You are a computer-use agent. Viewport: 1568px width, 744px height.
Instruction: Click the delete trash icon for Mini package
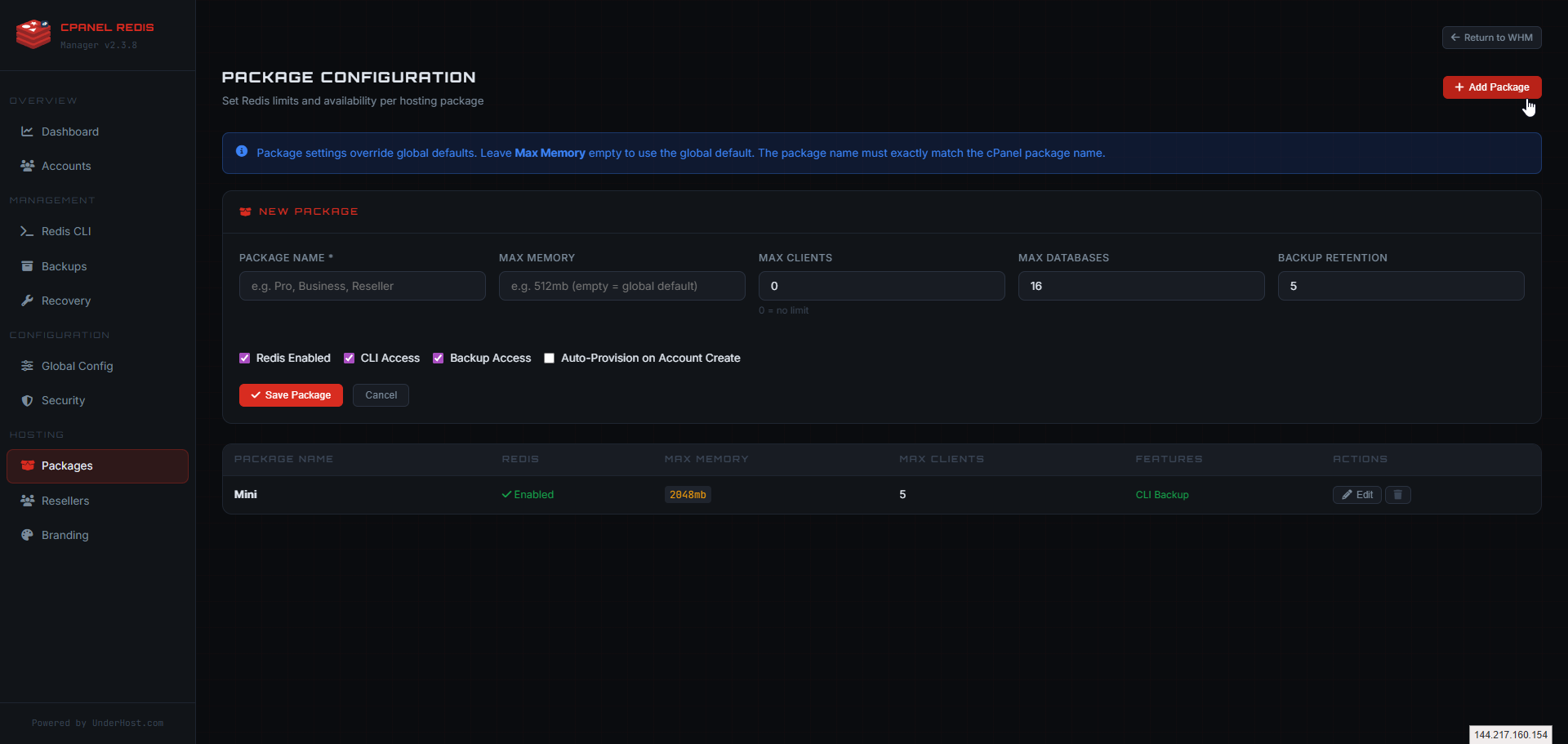[1397, 494]
